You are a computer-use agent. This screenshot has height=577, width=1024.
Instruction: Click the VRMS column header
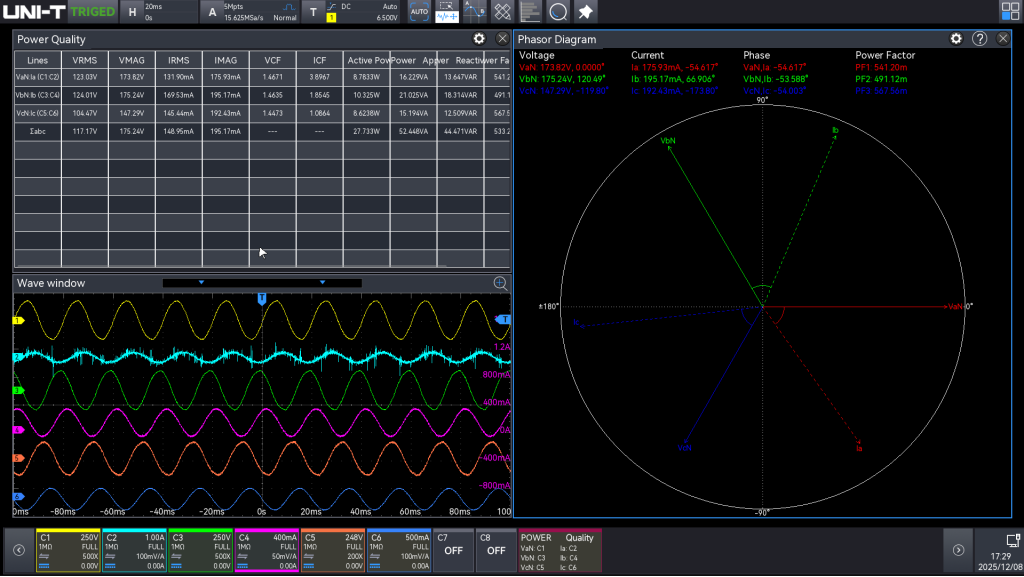click(85, 60)
